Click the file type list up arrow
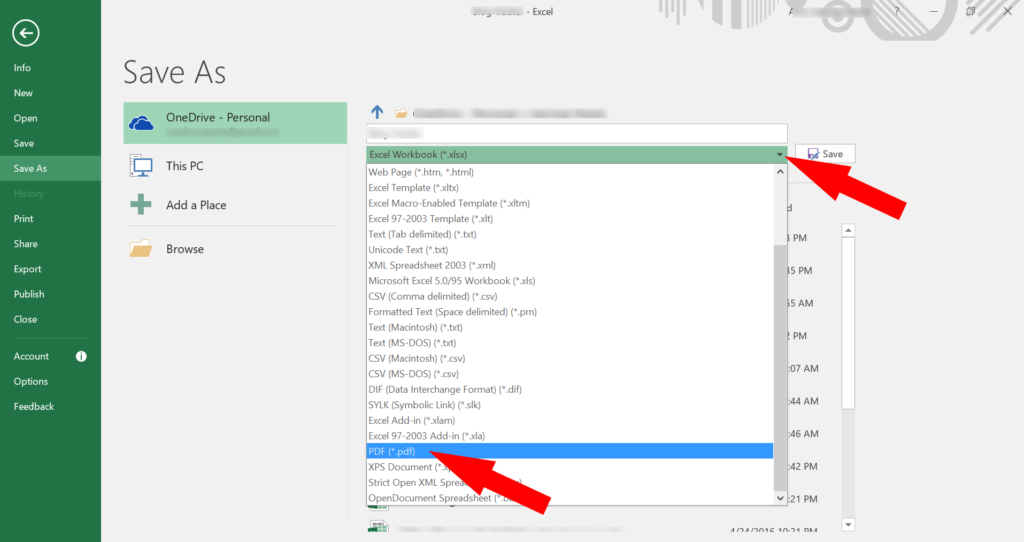The image size is (1024, 542). [x=780, y=172]
